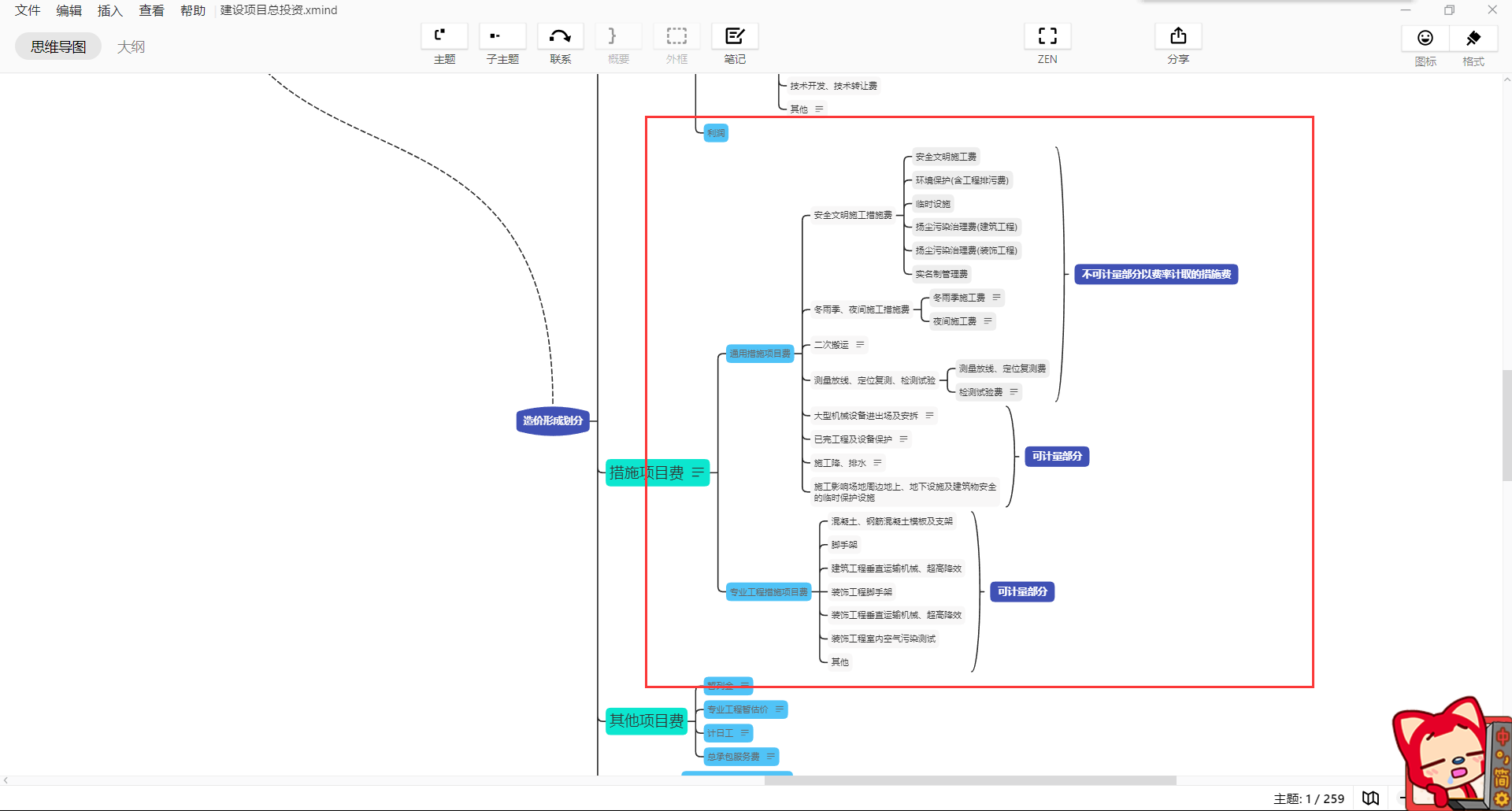Open the 帮助 menu
Viewport: 1512px width, 811px height.
tap(193, 10)
